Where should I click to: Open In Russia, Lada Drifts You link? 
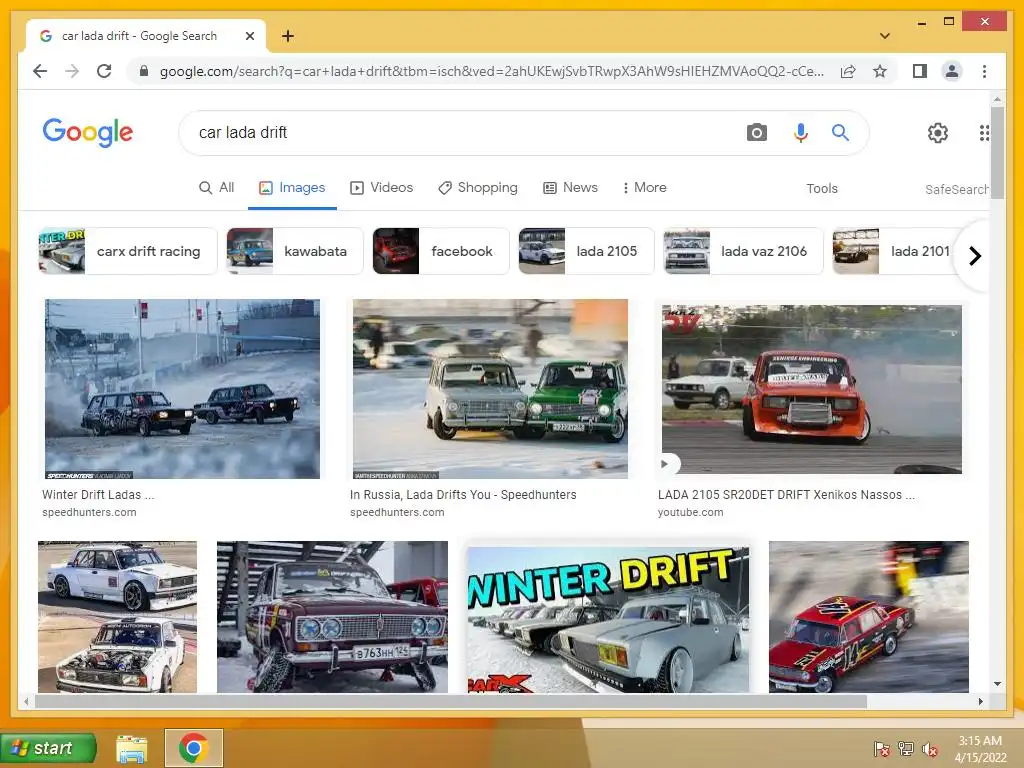point(463,495)
